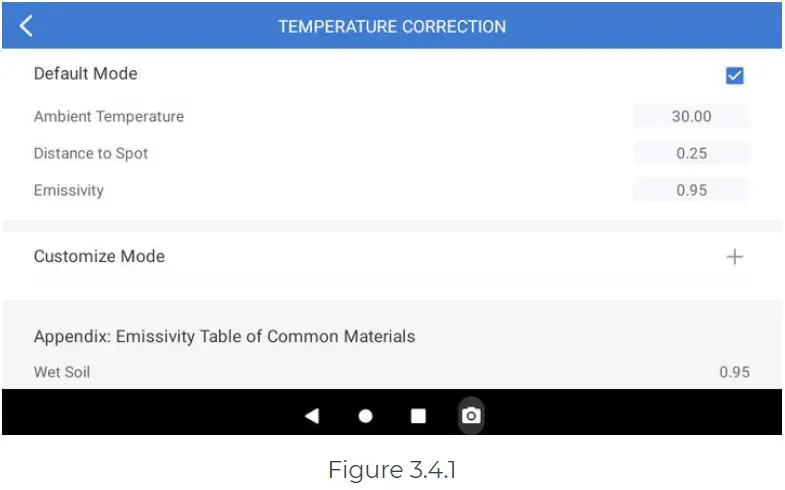785x490 pixels.
Task: Open the Customize Mode label
Action: pyautogui.click(x=99, y=256)
